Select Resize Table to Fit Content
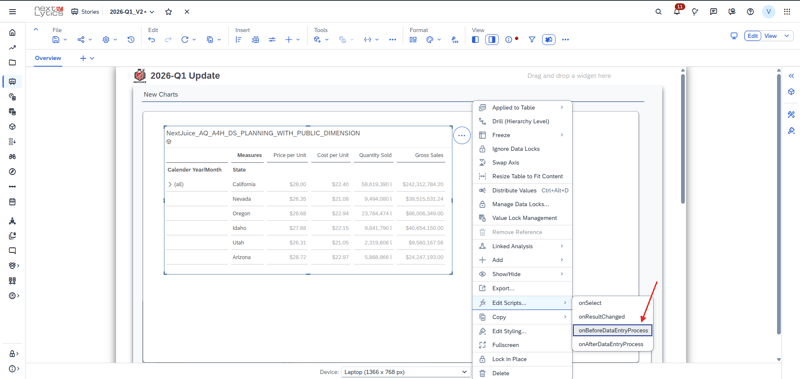The width and height of the screenshot is (800, 379). pos(522,176)
